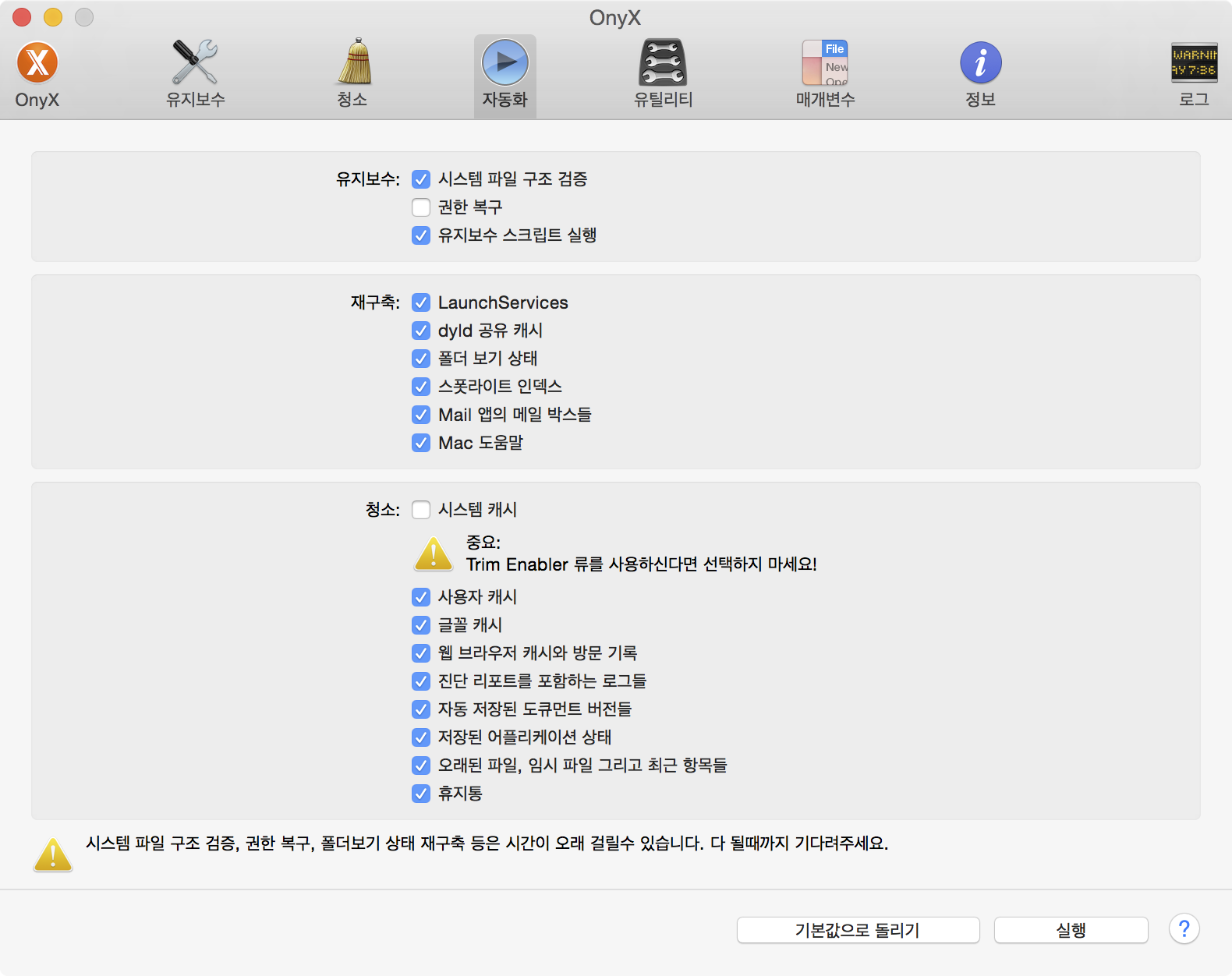This screenshot has height=976, width=1232.
Task: Select the 청소 broom icon
Action: point(353,64)
